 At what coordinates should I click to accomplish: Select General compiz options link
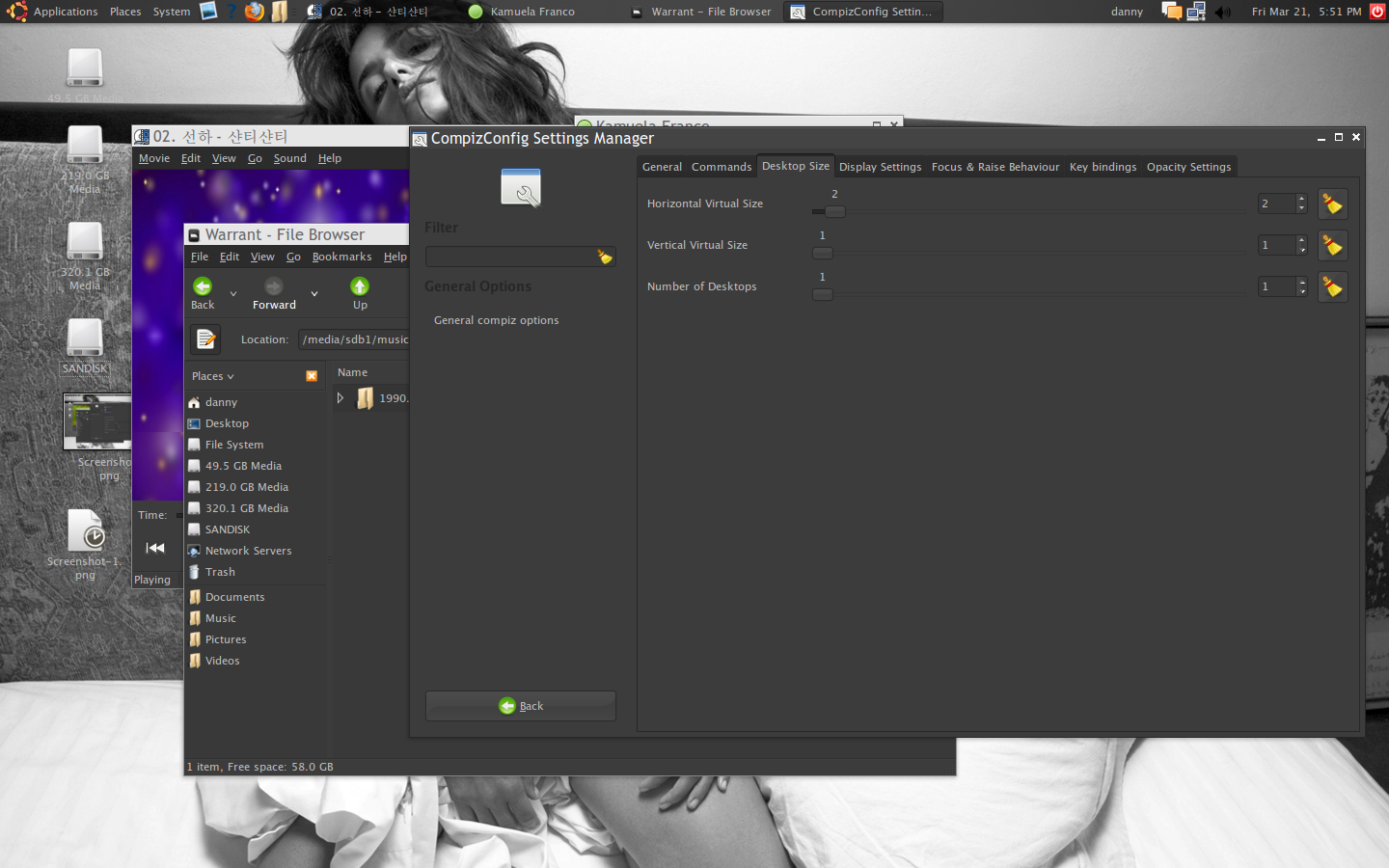496,320
